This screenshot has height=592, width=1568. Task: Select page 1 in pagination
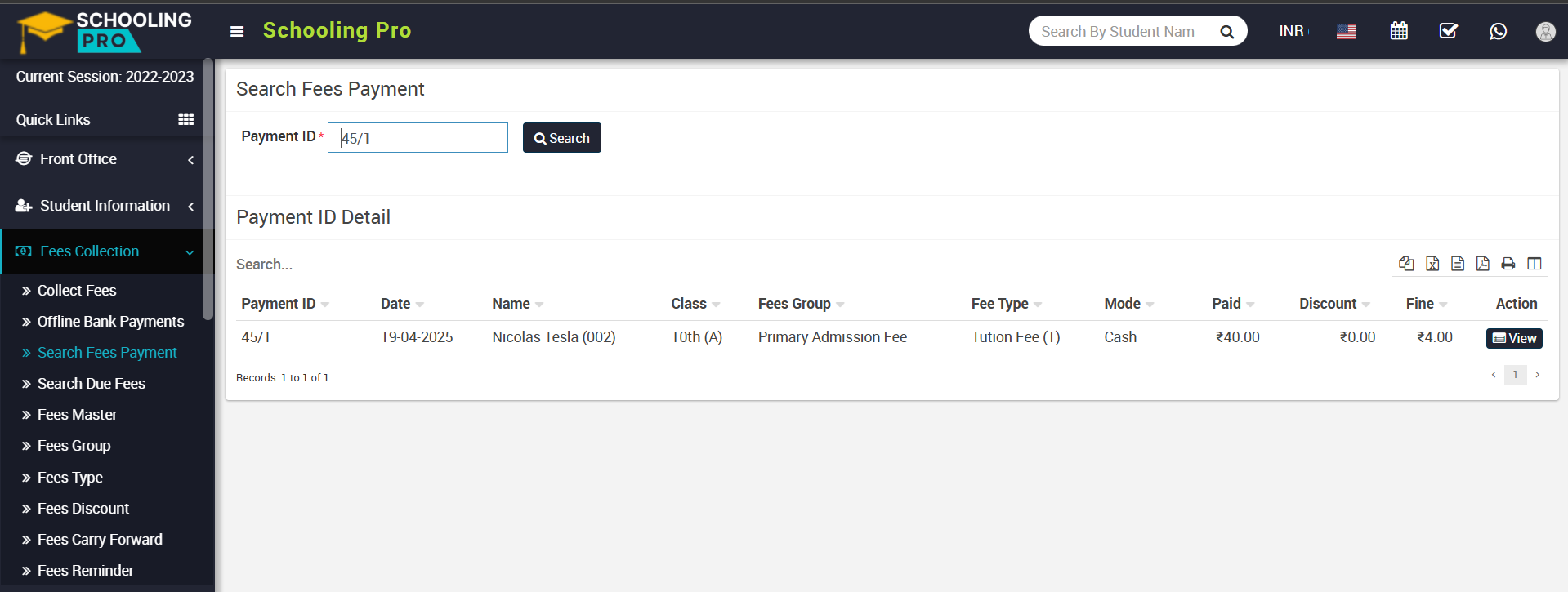(x=1515, y=375)
